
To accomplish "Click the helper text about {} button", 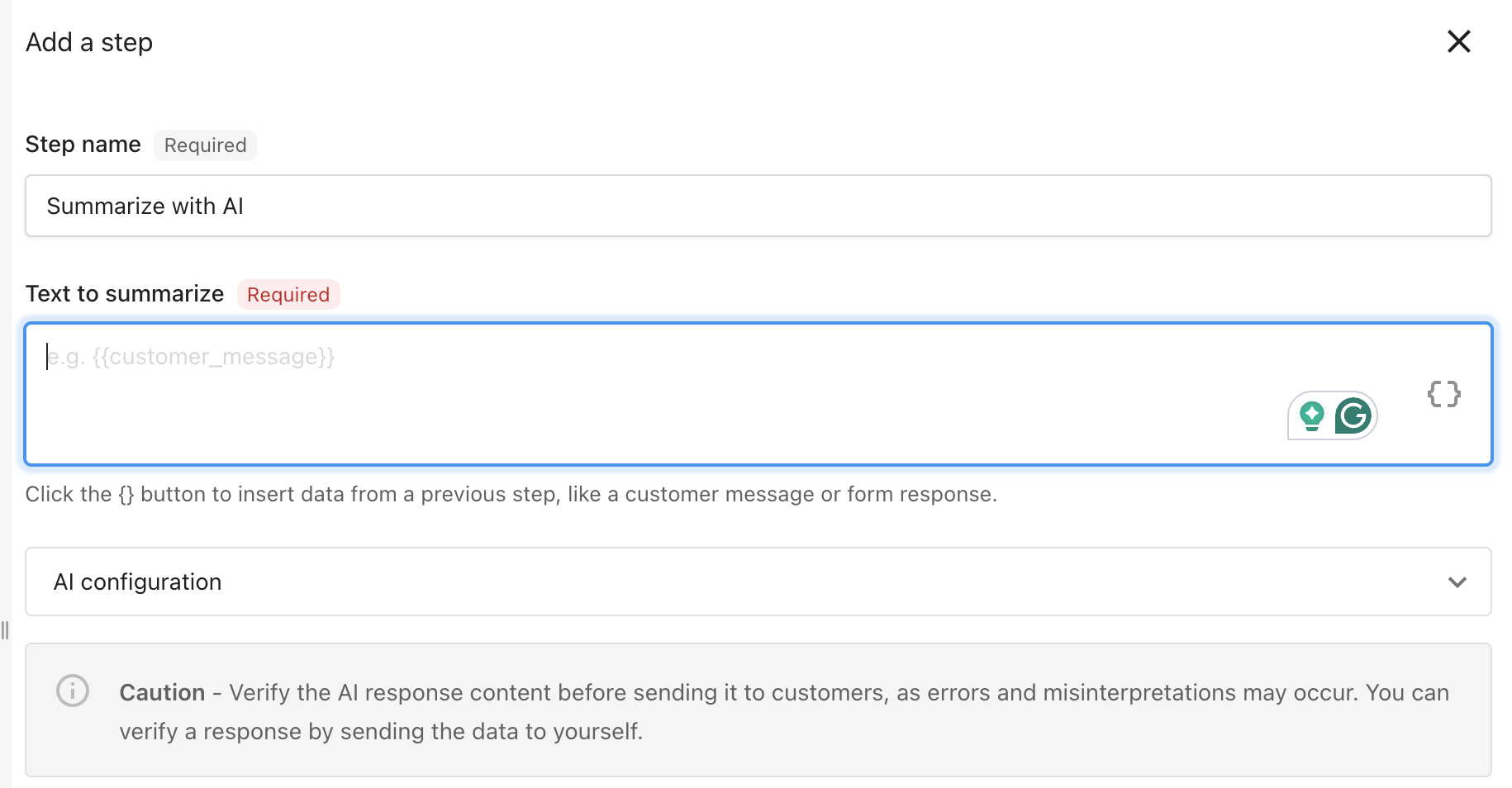I will tap(511, 494).
